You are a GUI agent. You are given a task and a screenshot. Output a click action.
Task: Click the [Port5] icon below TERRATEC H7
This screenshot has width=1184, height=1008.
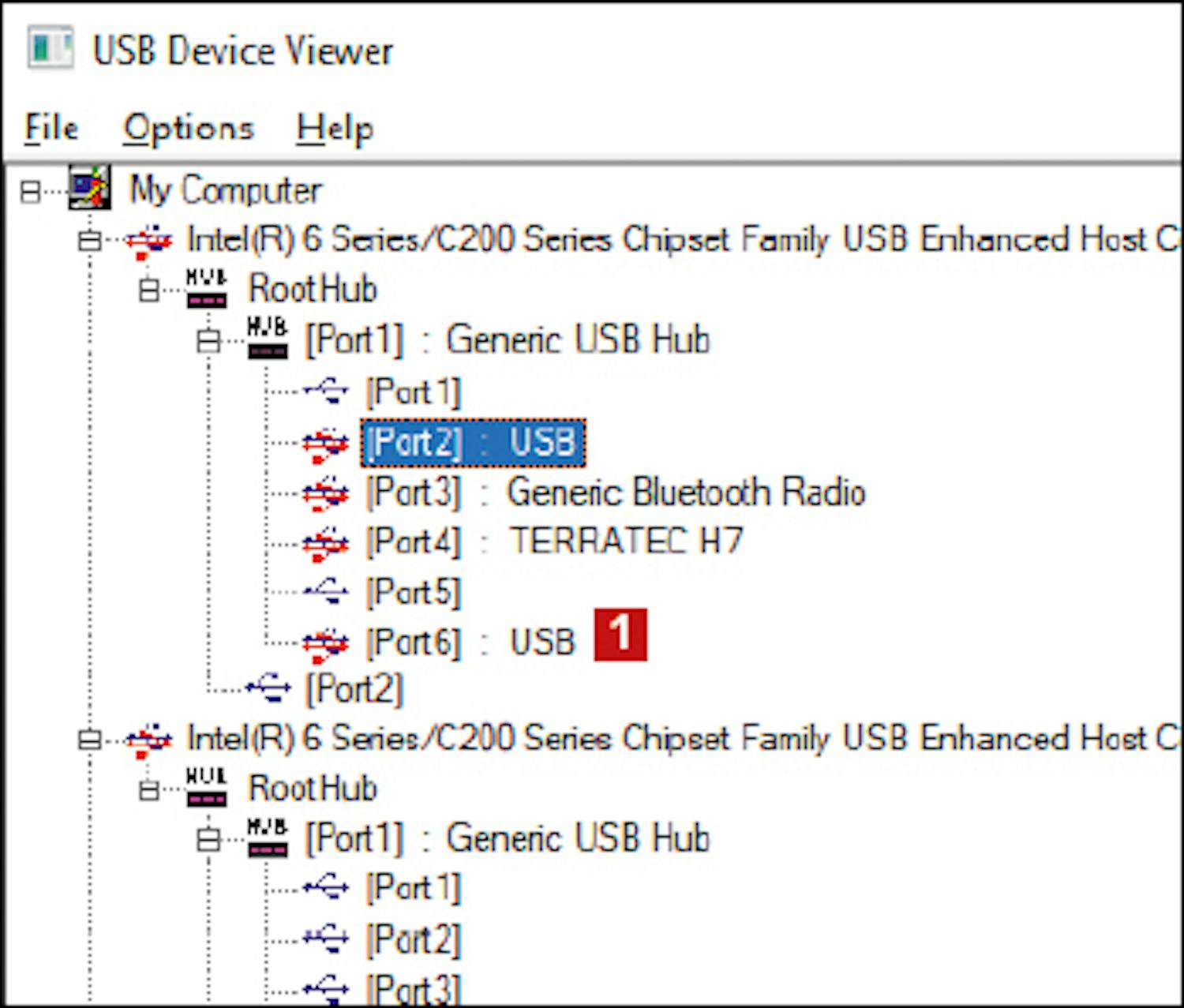point(326,591)
